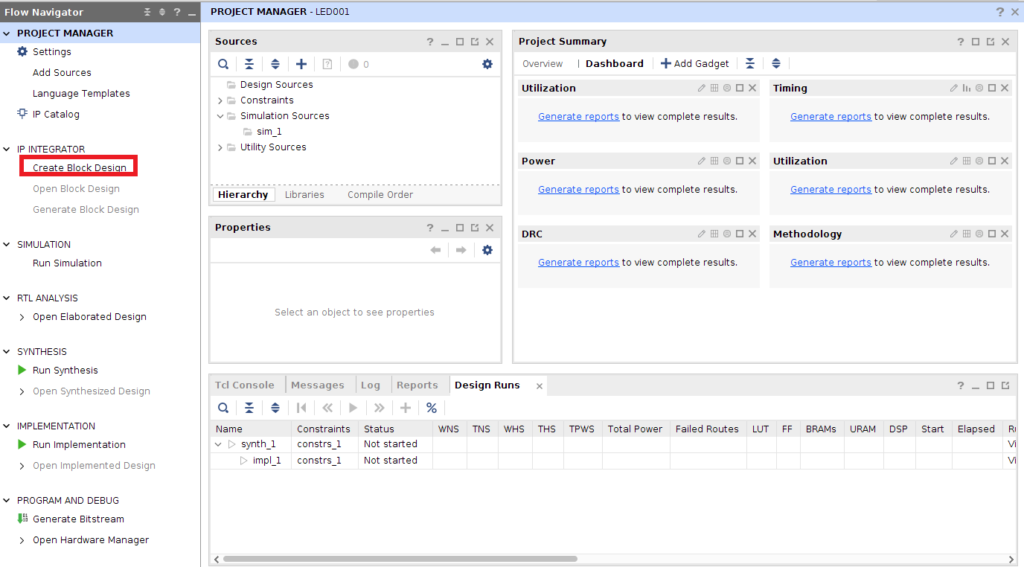Click Expand All icon in Sources toolbar
Screen dimensions: 1024x567
(x=275, y=64)
